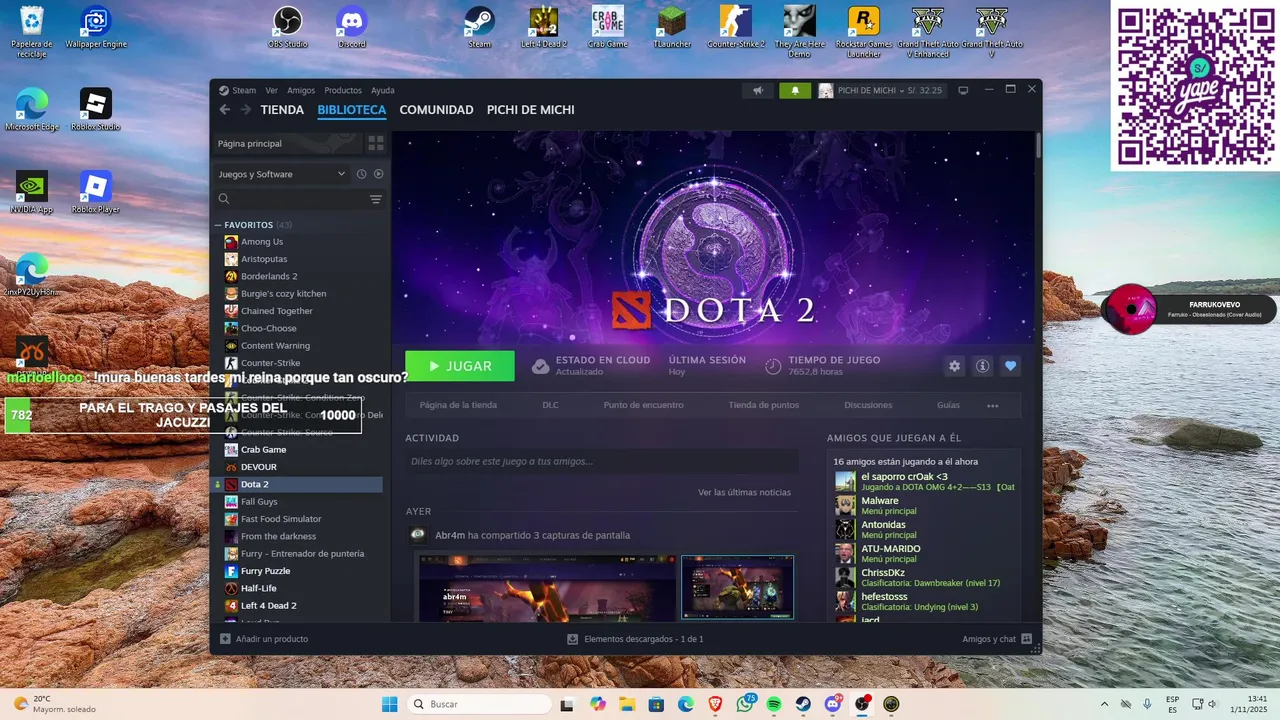Screen dimensions: 1280x720
Task: Open Wallpaper Engine desktop icon
Action: point(96,27)
